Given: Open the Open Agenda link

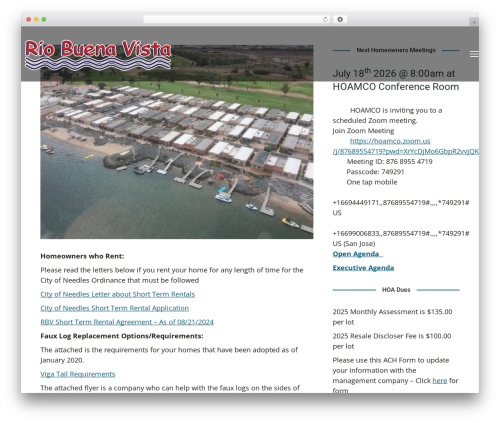Looking at the screenshot, I should pos(357,254).
